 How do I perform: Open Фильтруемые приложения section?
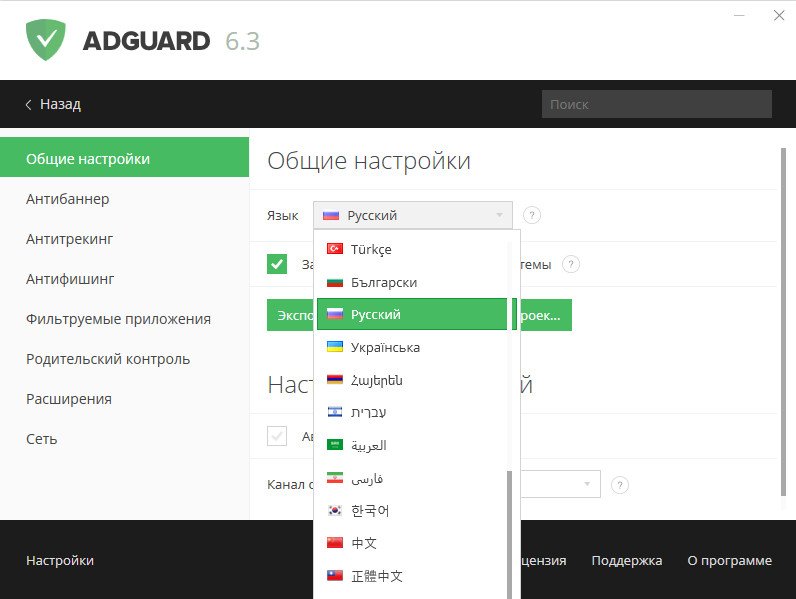click(x=124, y=319)
